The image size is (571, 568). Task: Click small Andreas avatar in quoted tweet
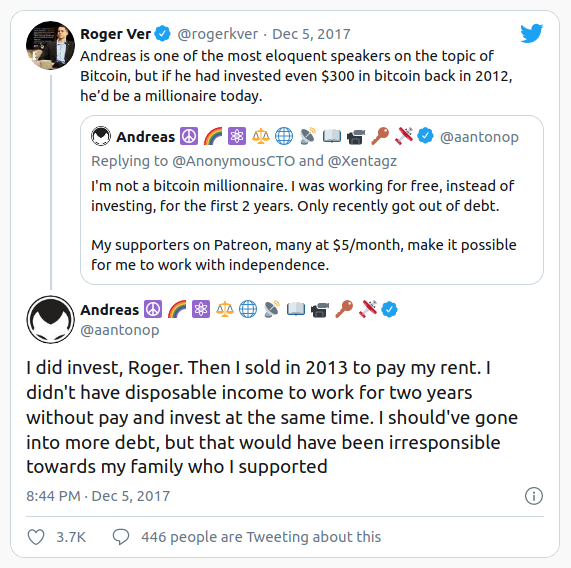101,136
